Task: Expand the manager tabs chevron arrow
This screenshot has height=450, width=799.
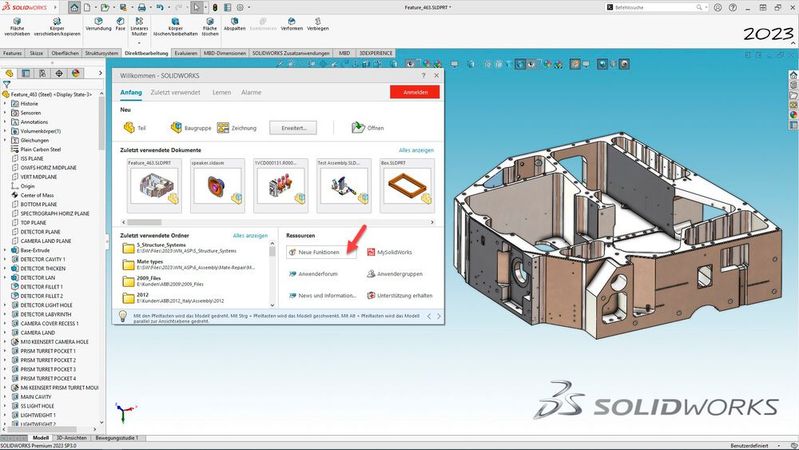Action: point(100,73)
